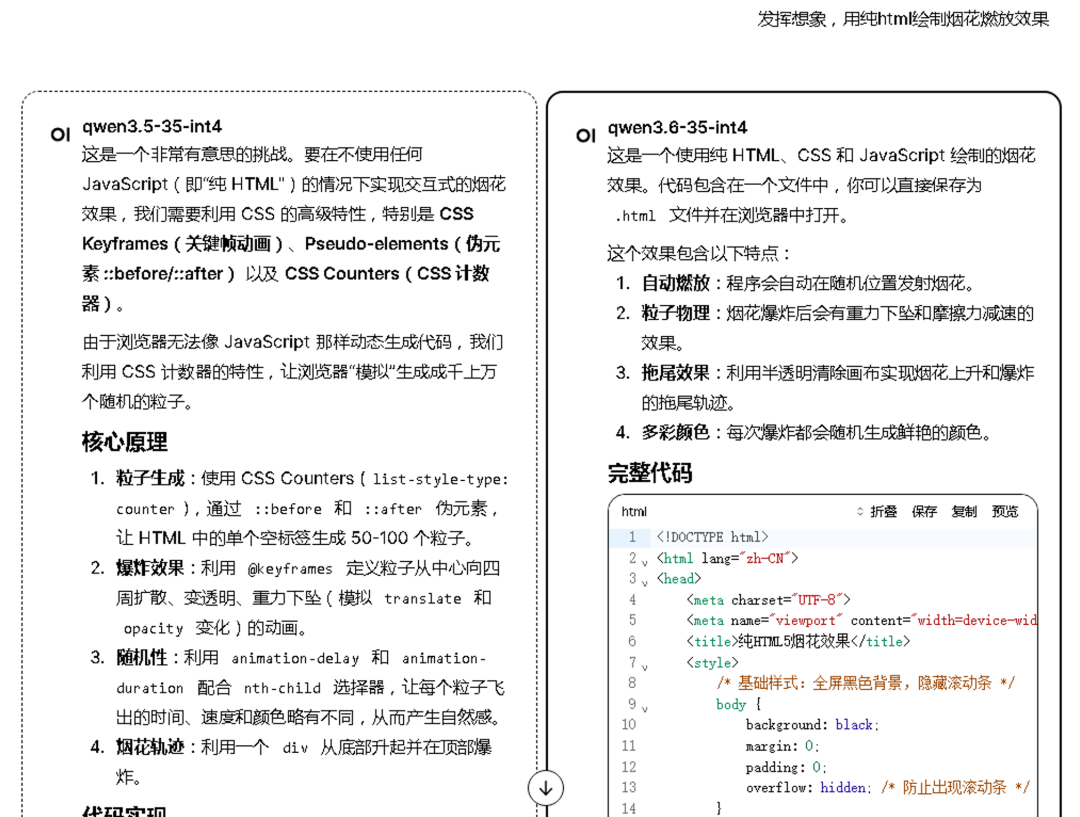Screen dimensions: 1080x817
Task: Click the inline code ::before
Action: click(288, 509)
